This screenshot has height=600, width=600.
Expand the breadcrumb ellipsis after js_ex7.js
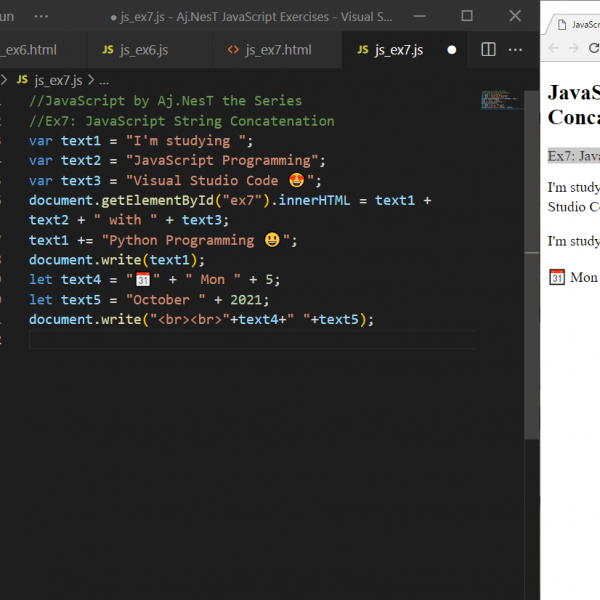(104, 81)
